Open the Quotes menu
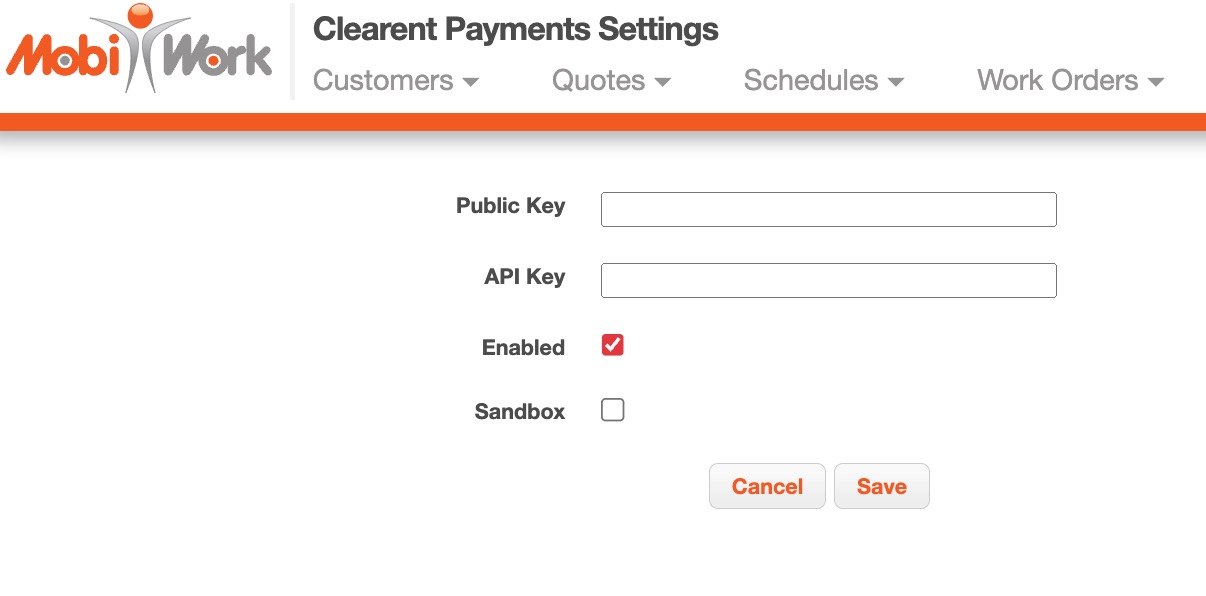 599,81
